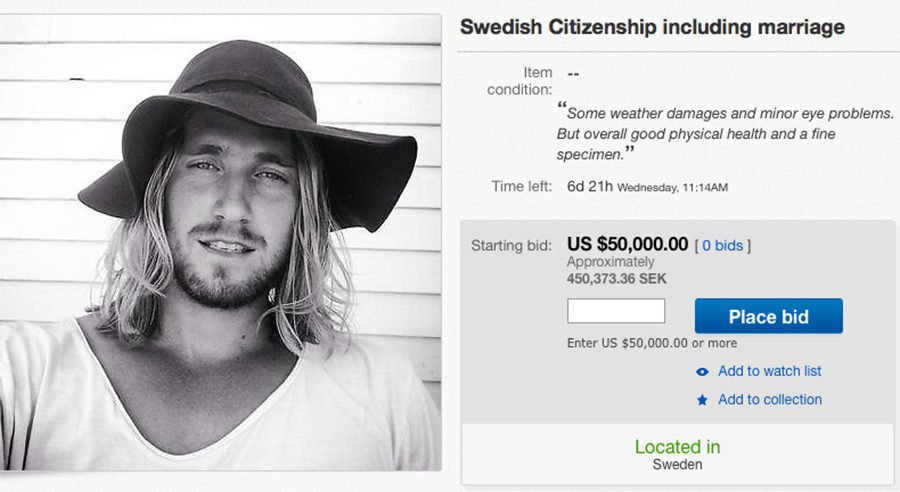This screenshot has height=492, width=900.
Task: Click the green Located in text
Action: tap(677, 447)
